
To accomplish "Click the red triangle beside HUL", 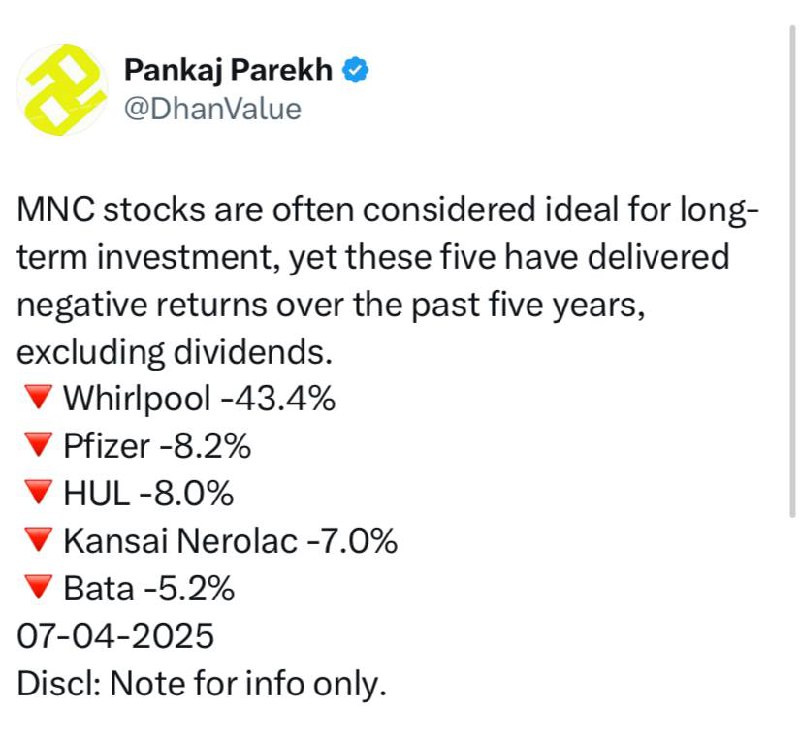I will [x=38, y=492].
